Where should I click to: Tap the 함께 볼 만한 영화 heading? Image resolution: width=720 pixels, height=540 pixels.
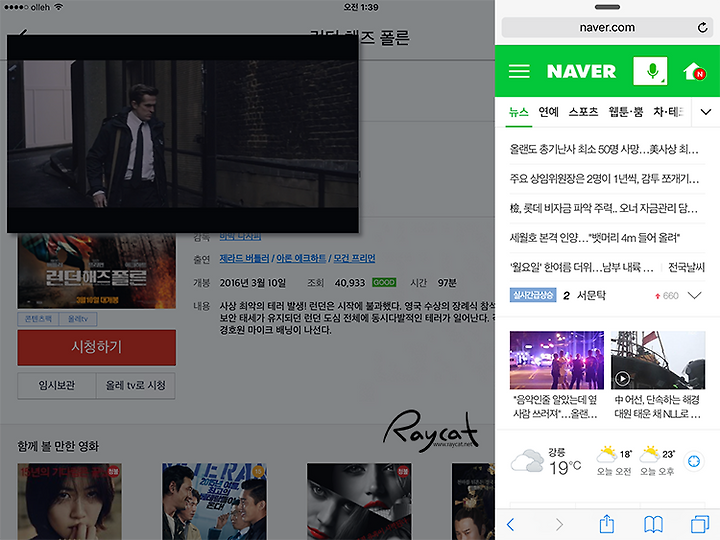[x=58, y=446]
